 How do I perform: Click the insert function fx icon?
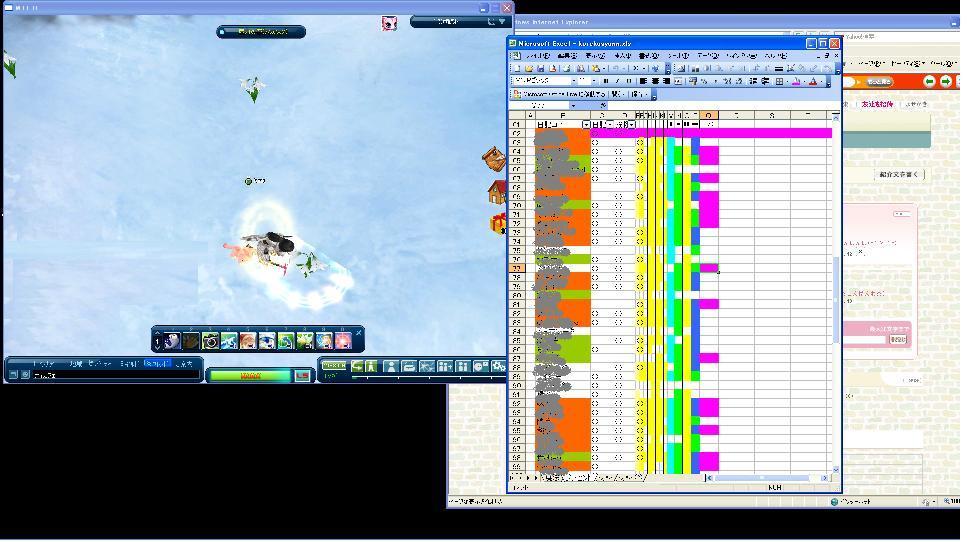pos(603,105)
